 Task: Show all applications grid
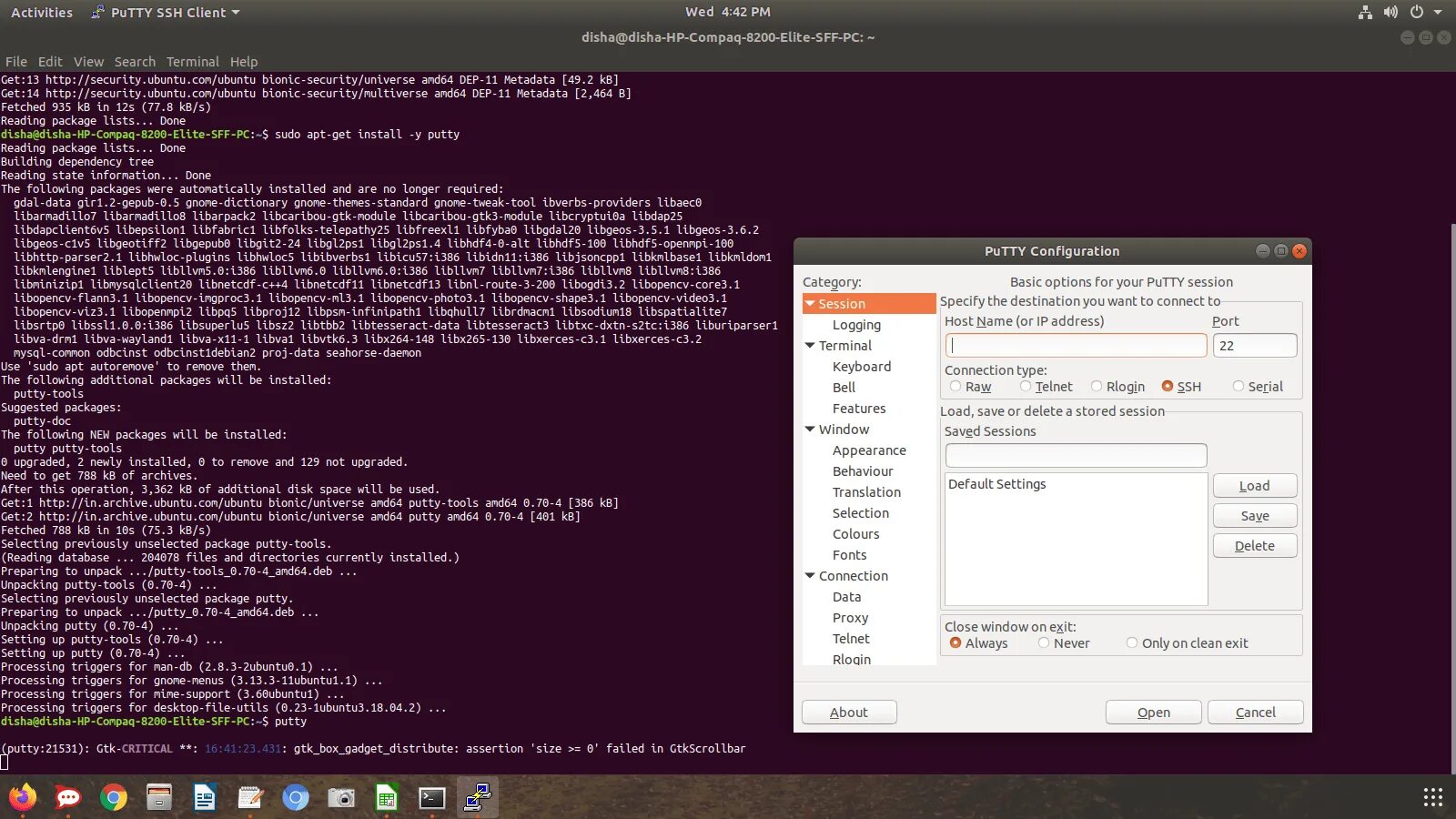[x=1433, y=798]
